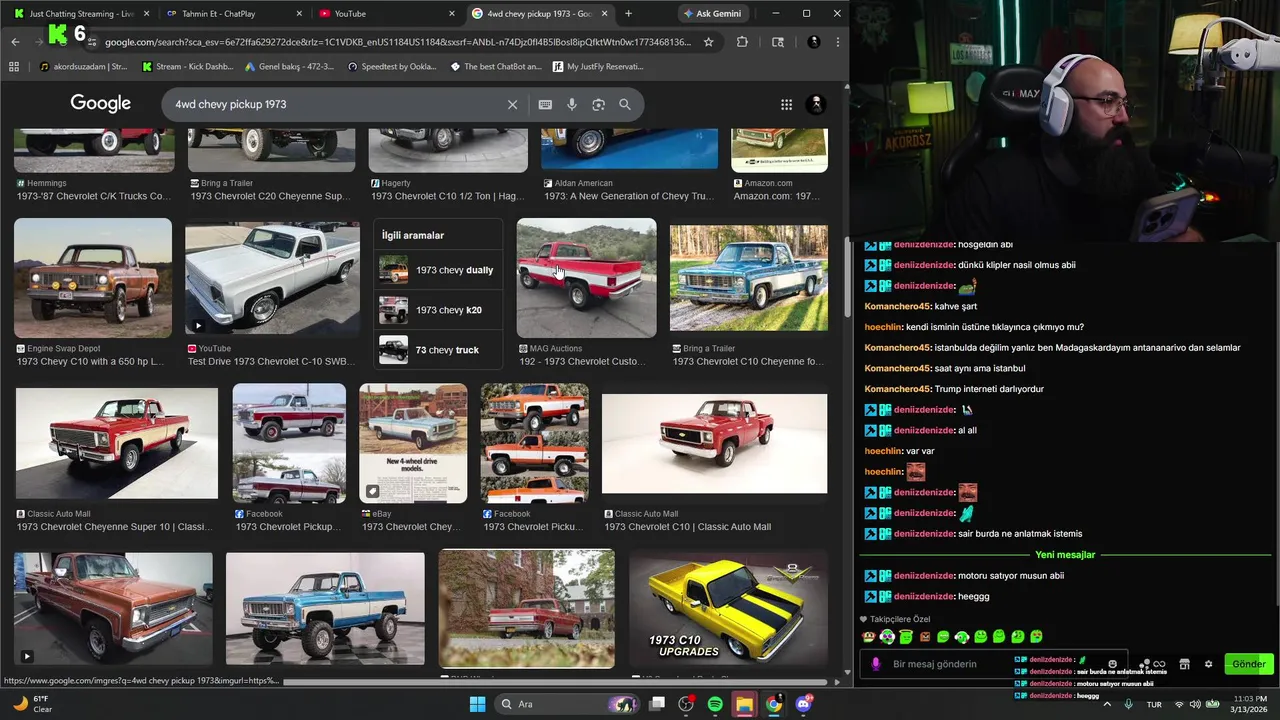Viewport: 1280px width, 720px height.
Task: Open Spotify from the taskbar
Action: click(715, 704)
